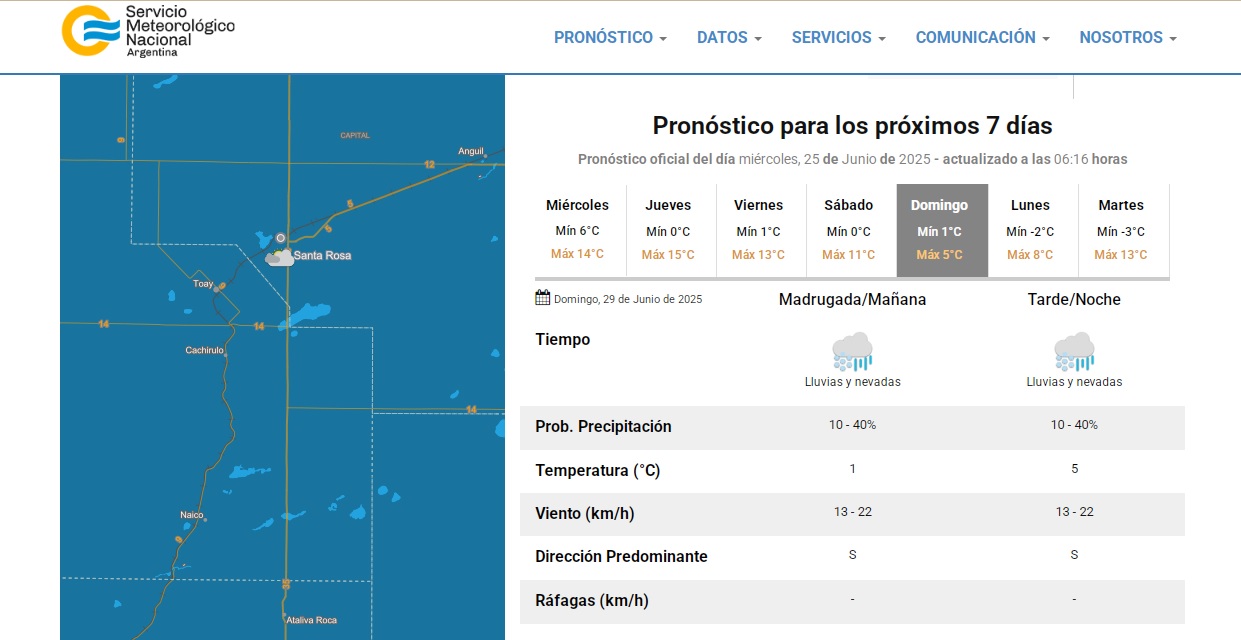Open the Datos dropdown menu

coord(729,38)
